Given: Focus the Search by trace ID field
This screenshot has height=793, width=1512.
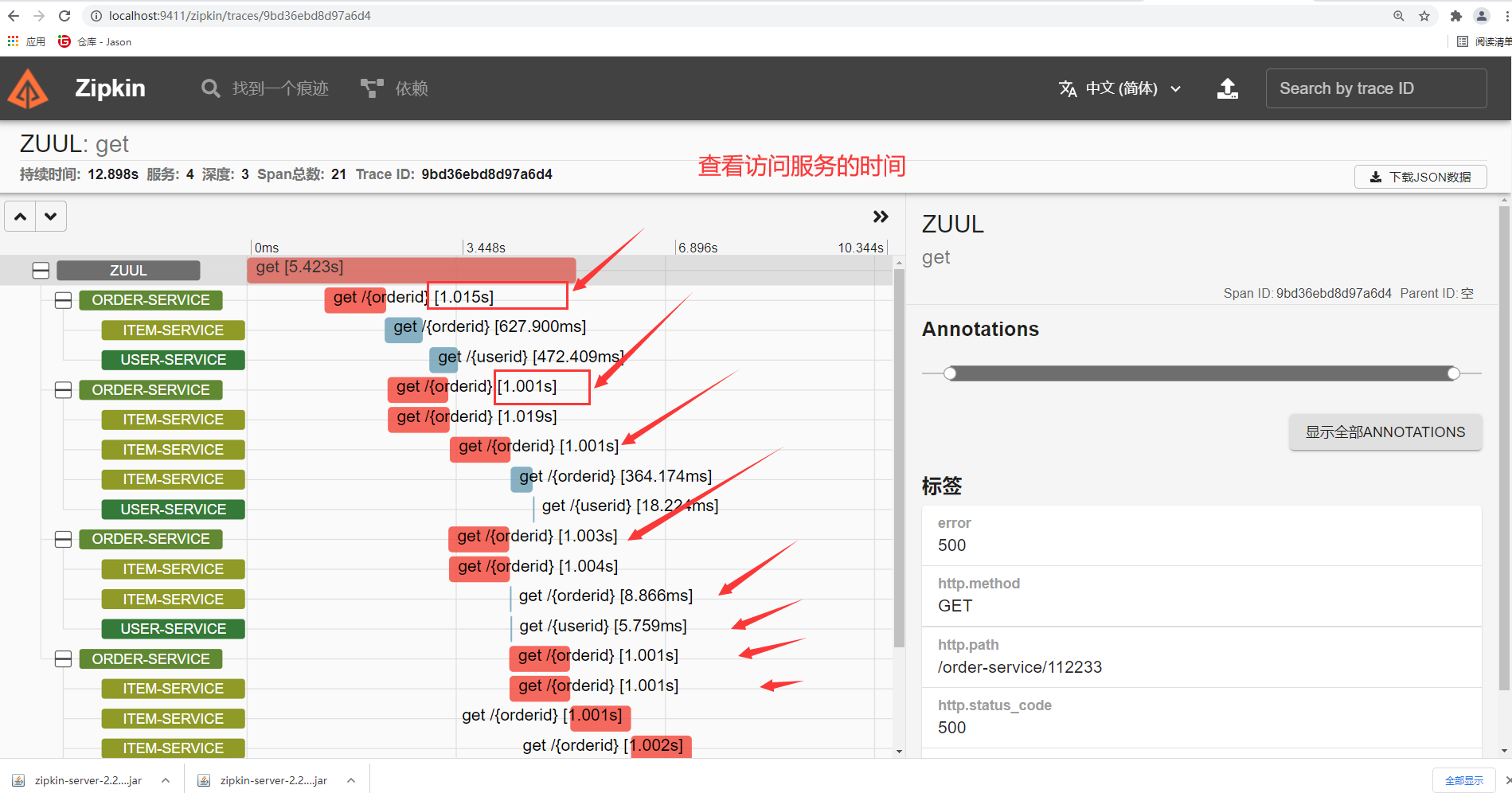Looking at the screenshot, I should (x=1376, y=88).
